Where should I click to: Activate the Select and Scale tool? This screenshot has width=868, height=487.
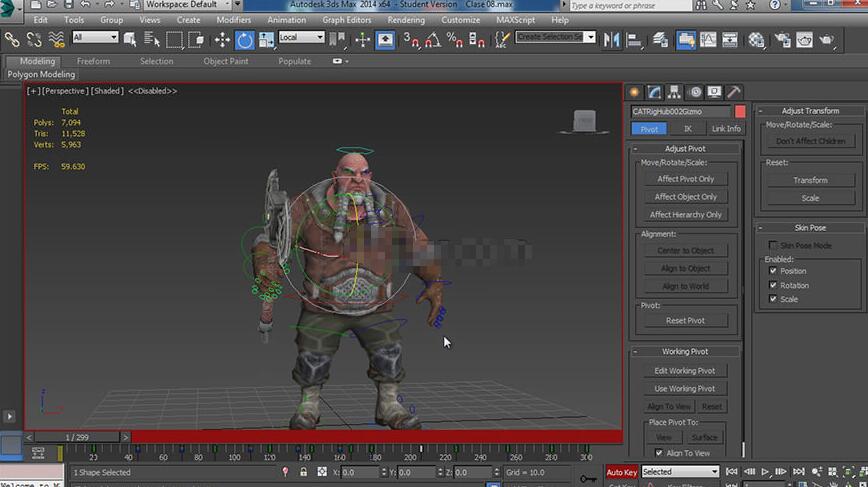(266, 39)
